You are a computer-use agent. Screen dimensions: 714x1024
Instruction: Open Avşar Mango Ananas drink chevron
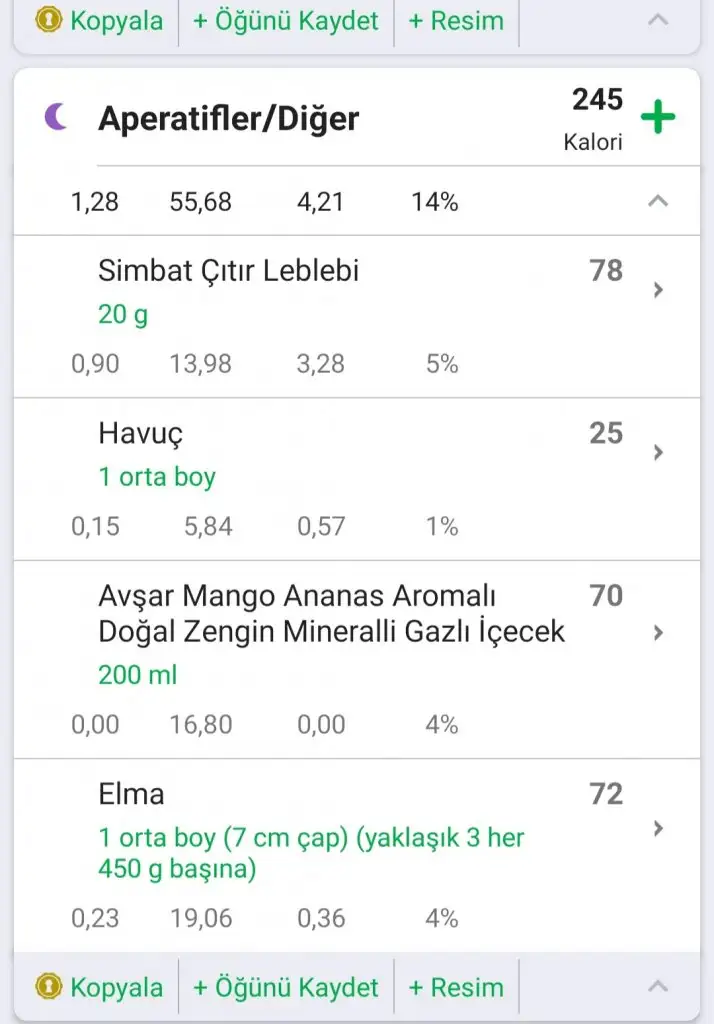(x=657, y=633)
